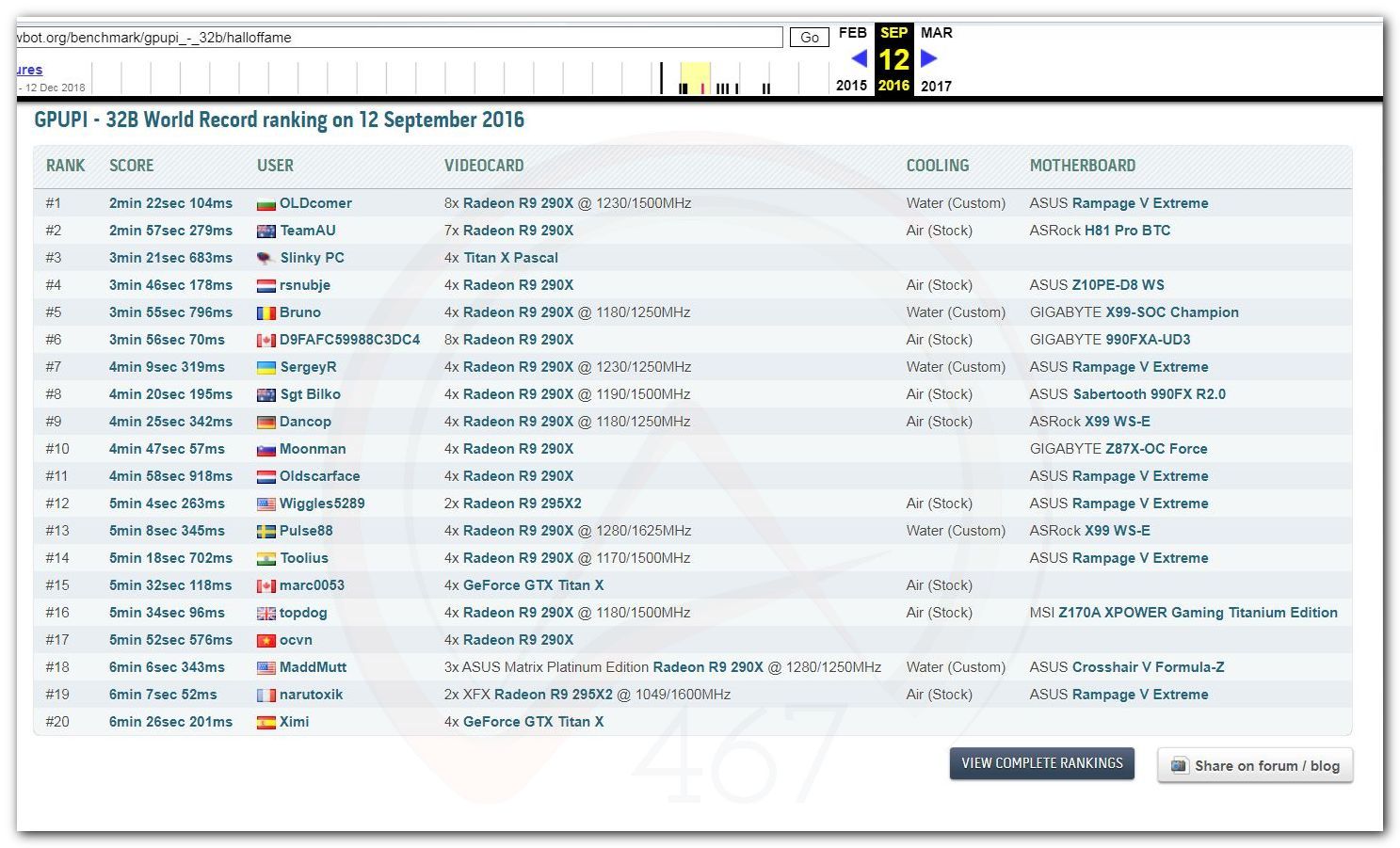Go to previous capture with left blue arrow
This screenshot has width=1400, height=848.
coord(859,58)
